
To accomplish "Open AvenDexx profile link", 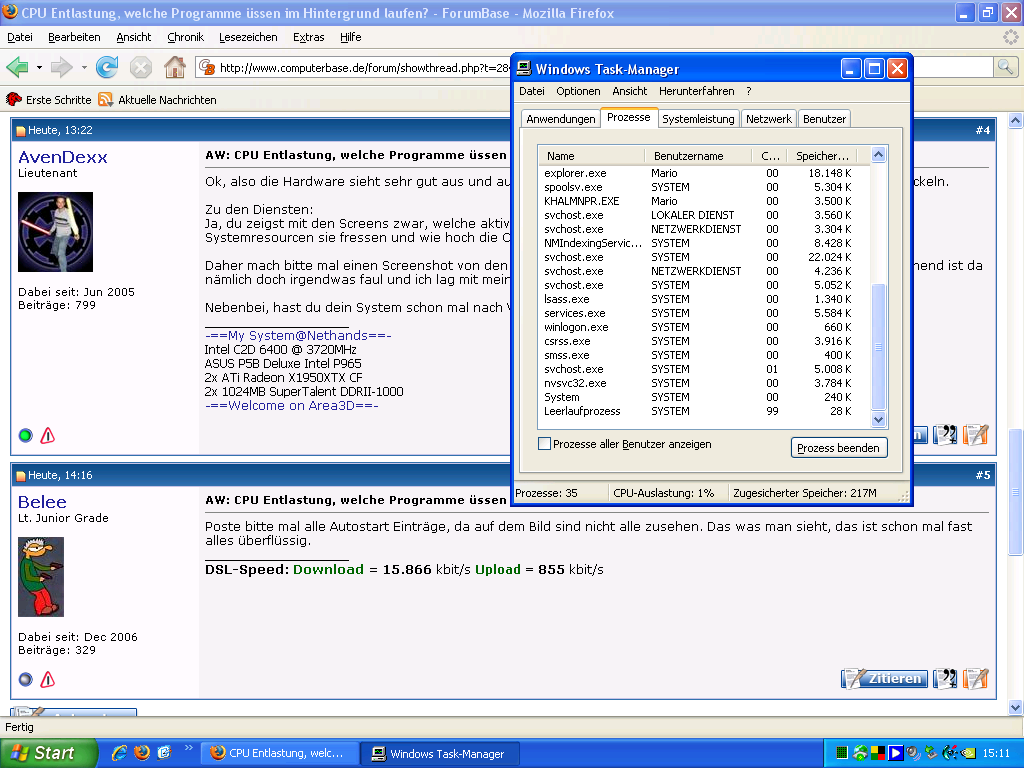I will (x=63, y=157).
